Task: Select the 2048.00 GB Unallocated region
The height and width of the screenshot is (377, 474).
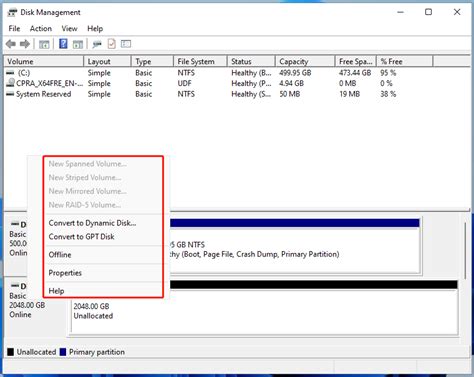Action: click(264, 311)
